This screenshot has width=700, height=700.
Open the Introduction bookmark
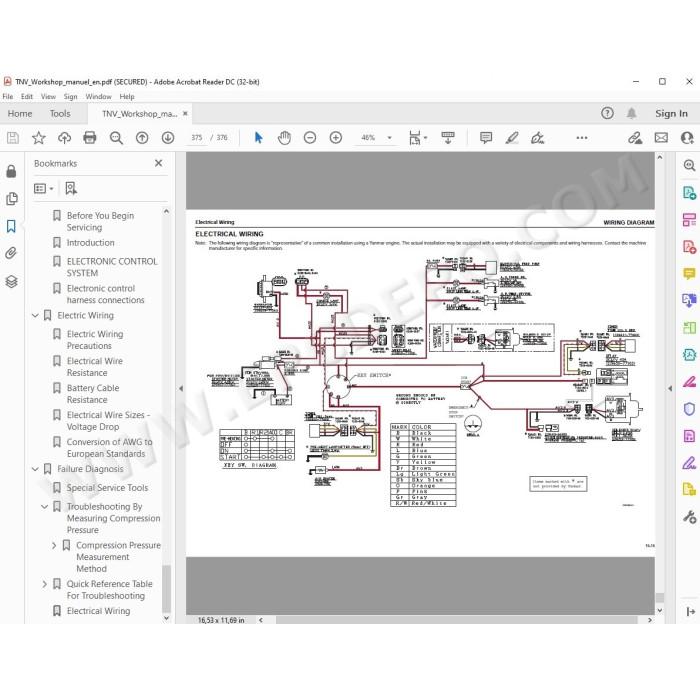(x=91, y=243)
